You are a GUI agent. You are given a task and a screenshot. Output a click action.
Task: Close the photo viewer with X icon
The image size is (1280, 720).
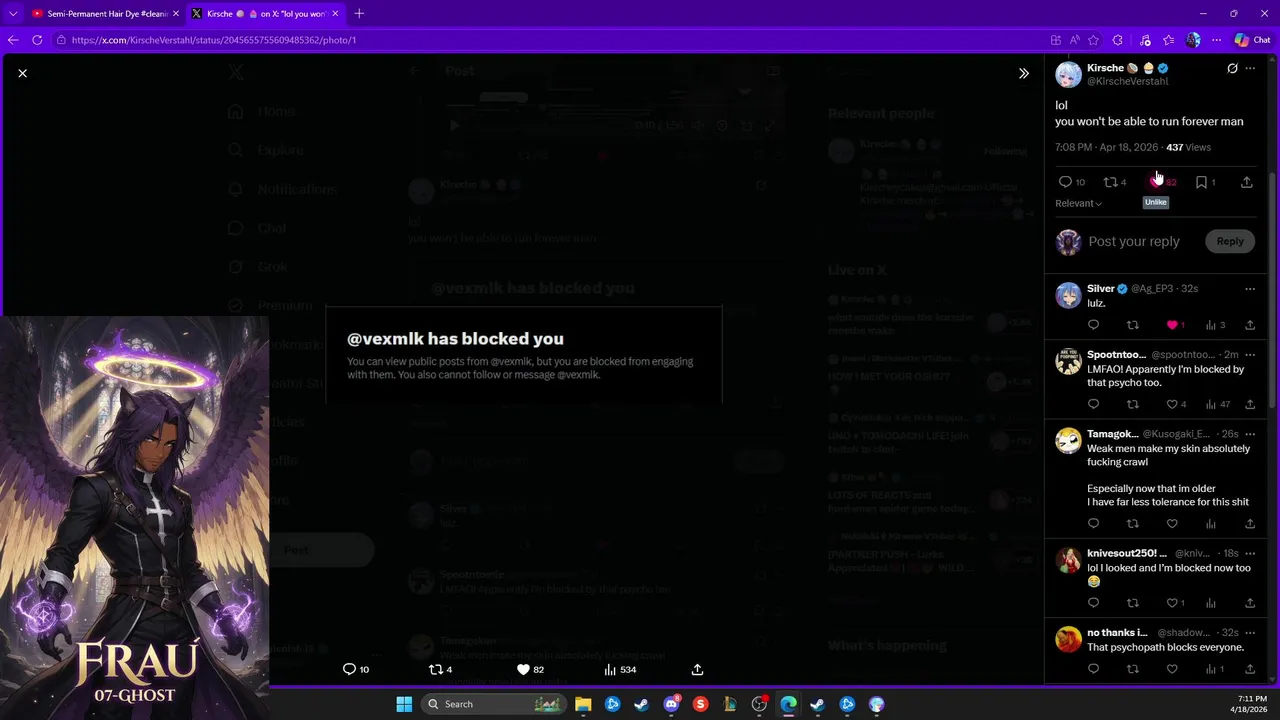pos(22,73)
